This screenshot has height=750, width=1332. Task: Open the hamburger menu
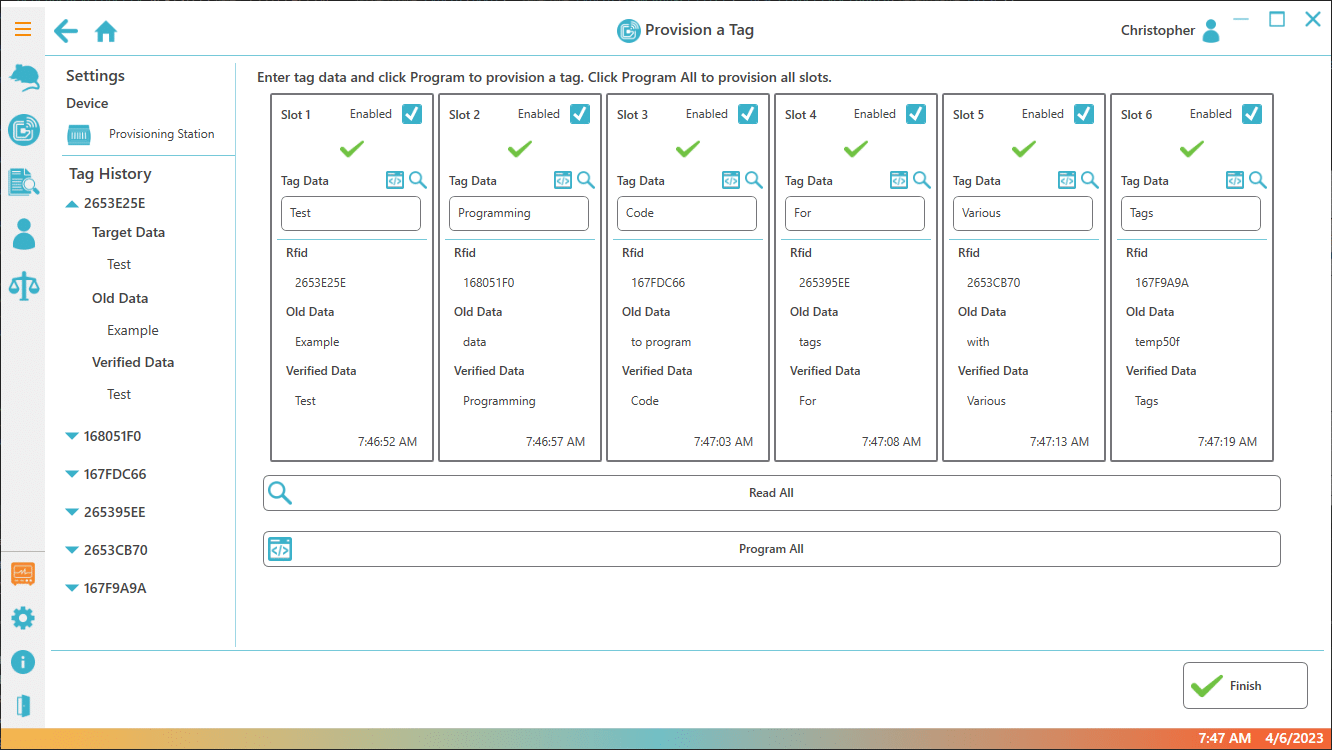[22, 29]
